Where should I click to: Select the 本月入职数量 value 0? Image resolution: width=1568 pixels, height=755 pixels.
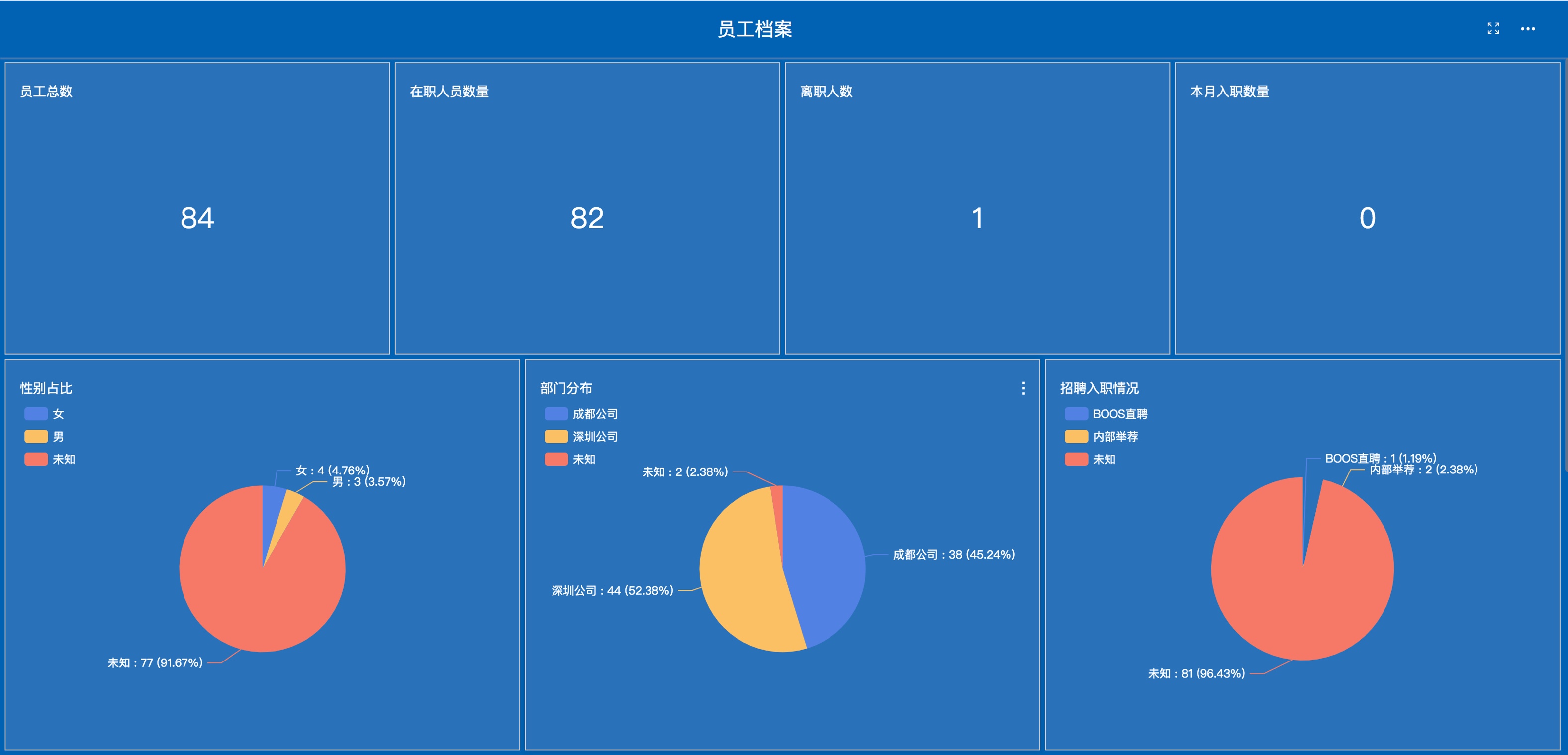[1367, 218]
